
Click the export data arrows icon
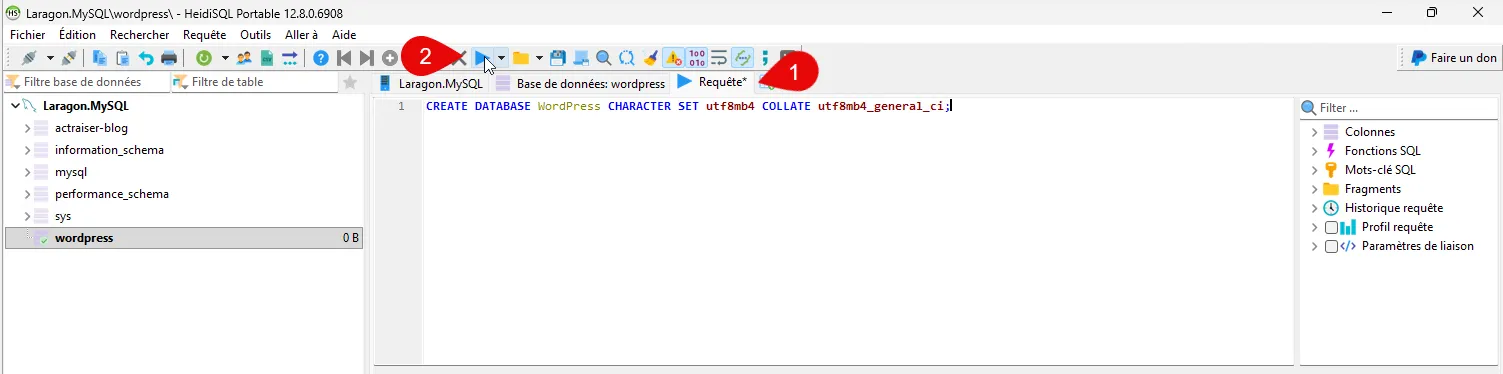coord(290,58)
